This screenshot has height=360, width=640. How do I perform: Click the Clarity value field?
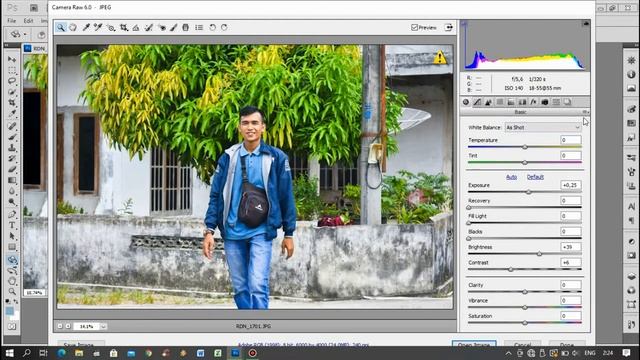click(x=571, y=285)
